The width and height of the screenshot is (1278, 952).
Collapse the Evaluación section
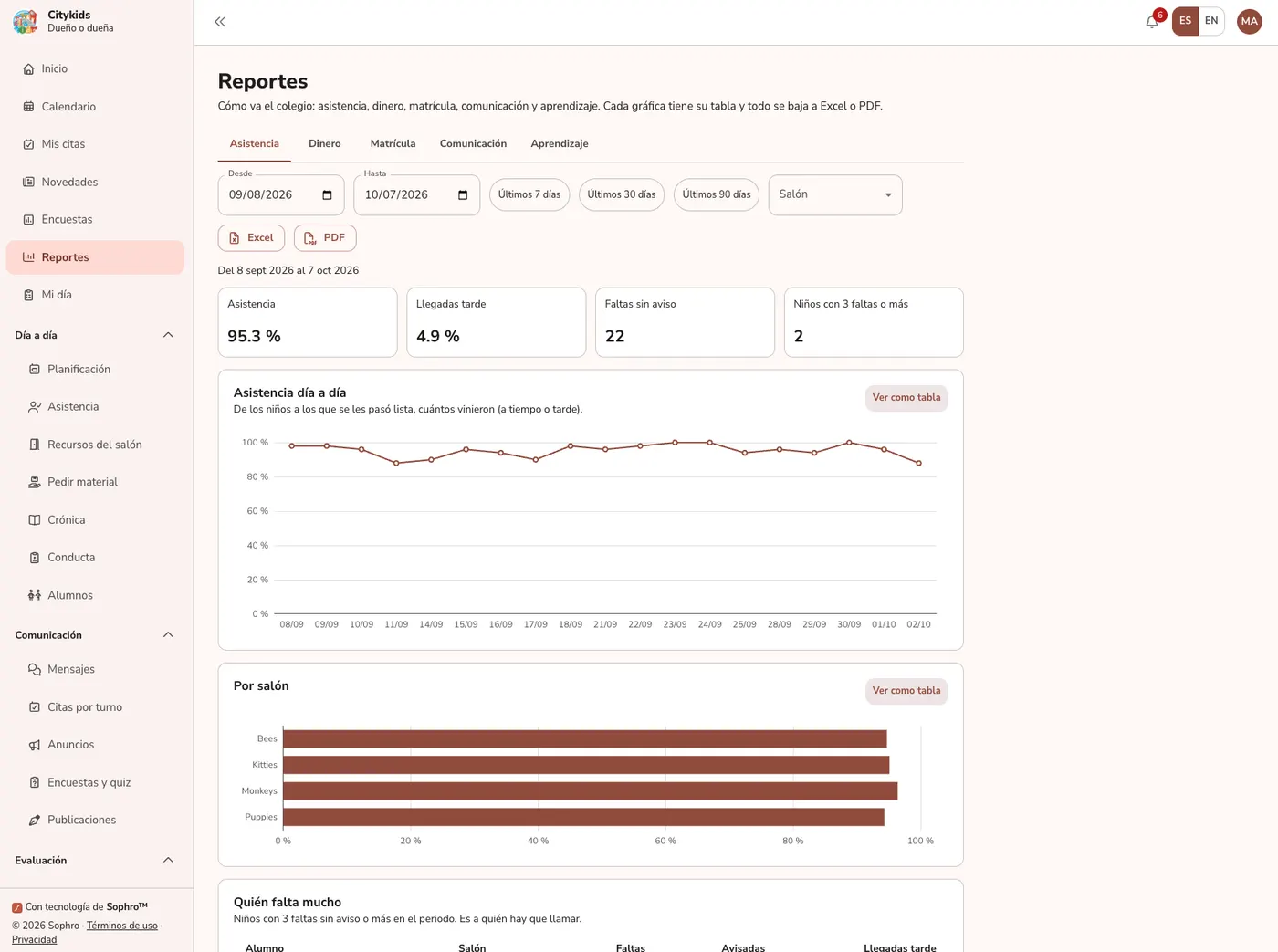168,861
